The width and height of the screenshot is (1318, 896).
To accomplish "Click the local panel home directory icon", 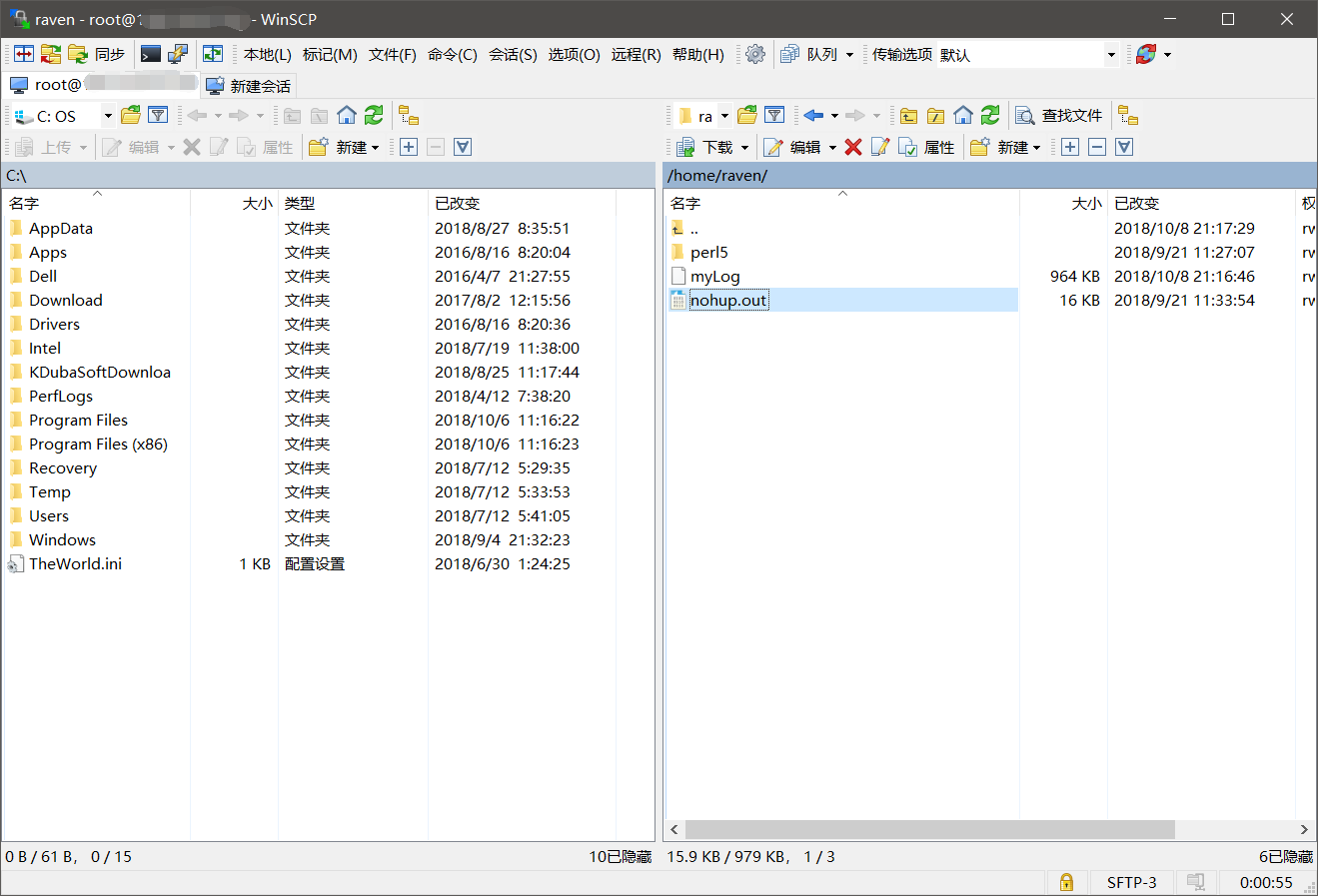I will click(347, 116).
